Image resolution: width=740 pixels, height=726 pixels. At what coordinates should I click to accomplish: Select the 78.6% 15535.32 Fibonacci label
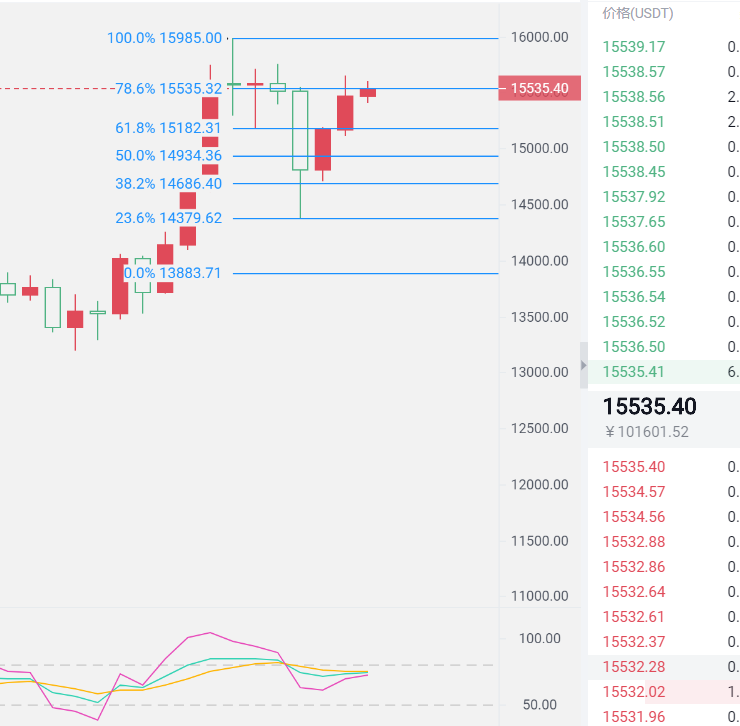click(168, 88)
